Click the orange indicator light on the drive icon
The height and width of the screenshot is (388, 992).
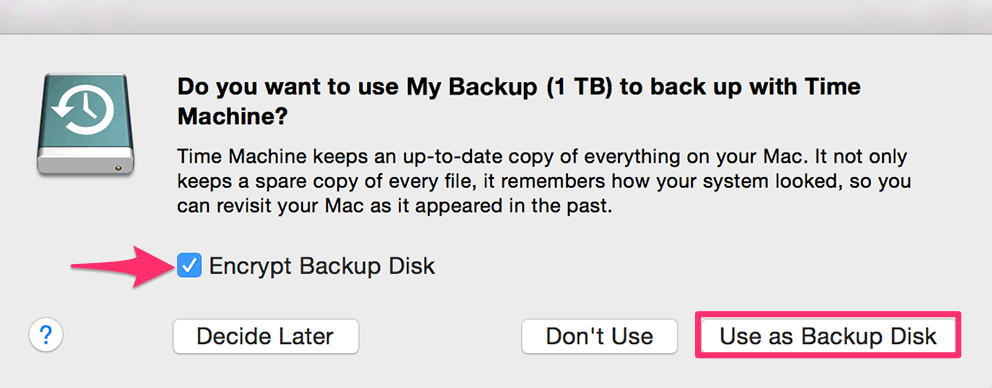tap(118, 167)
